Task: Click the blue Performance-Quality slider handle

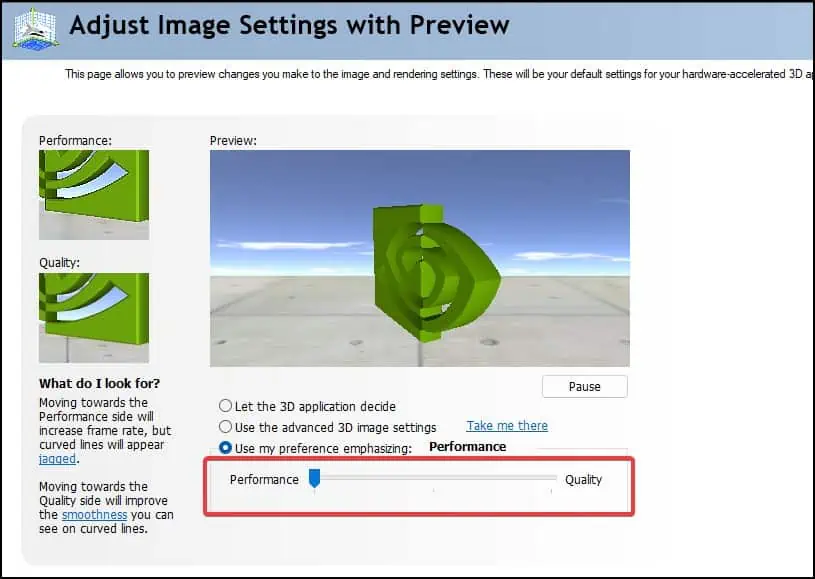Action: tap(315, 479)
